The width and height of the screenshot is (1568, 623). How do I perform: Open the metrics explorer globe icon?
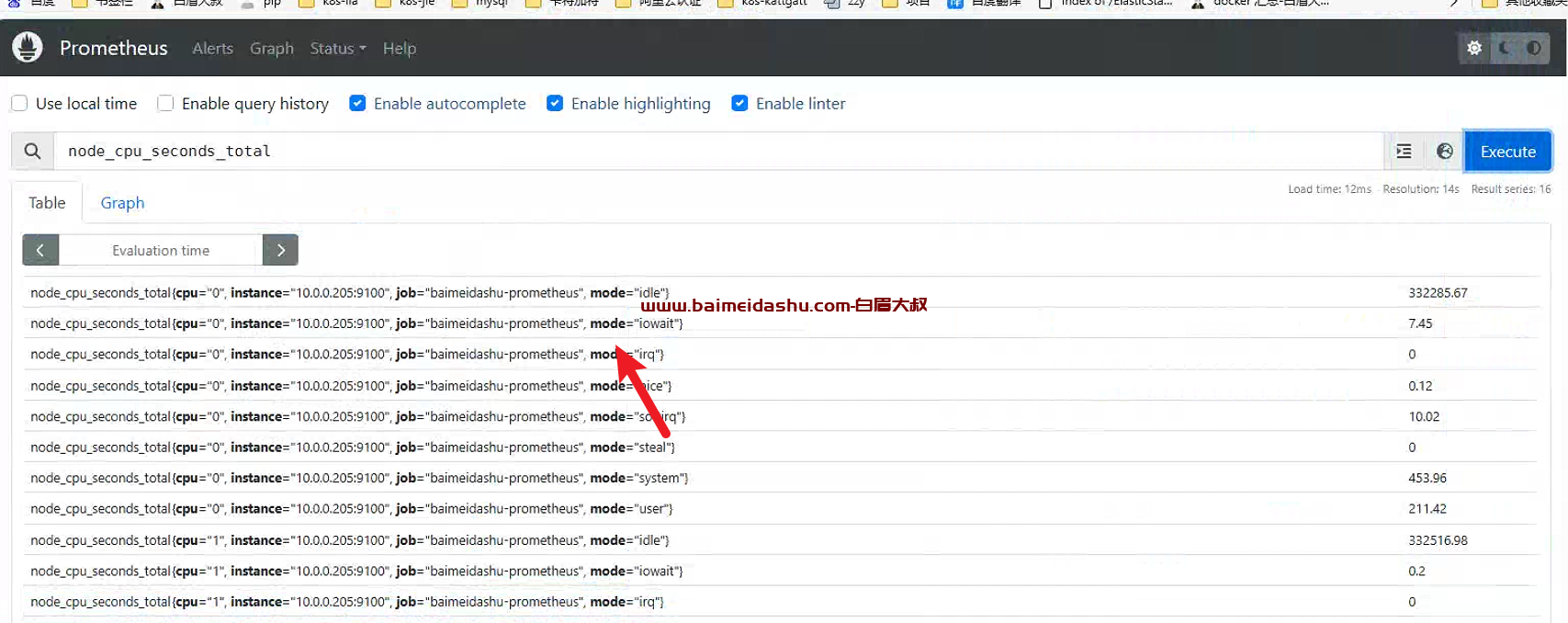click(x=1444, y=151)
